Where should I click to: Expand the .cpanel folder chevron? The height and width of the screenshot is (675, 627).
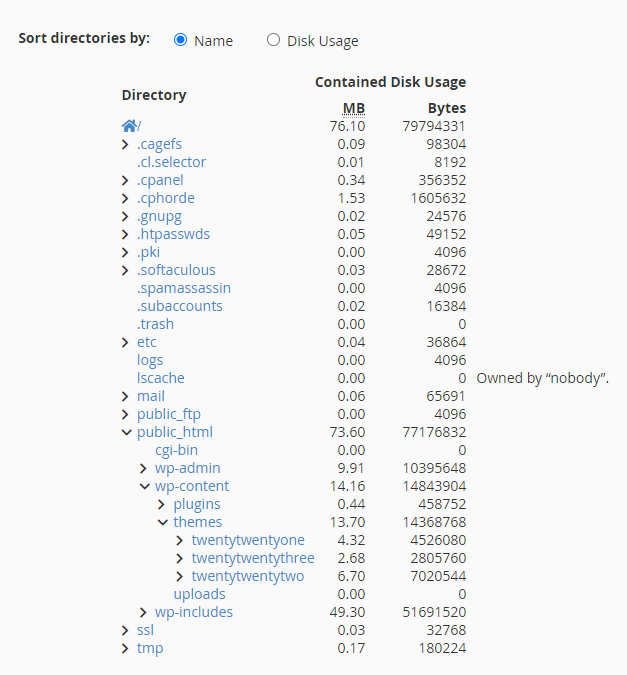125,180
